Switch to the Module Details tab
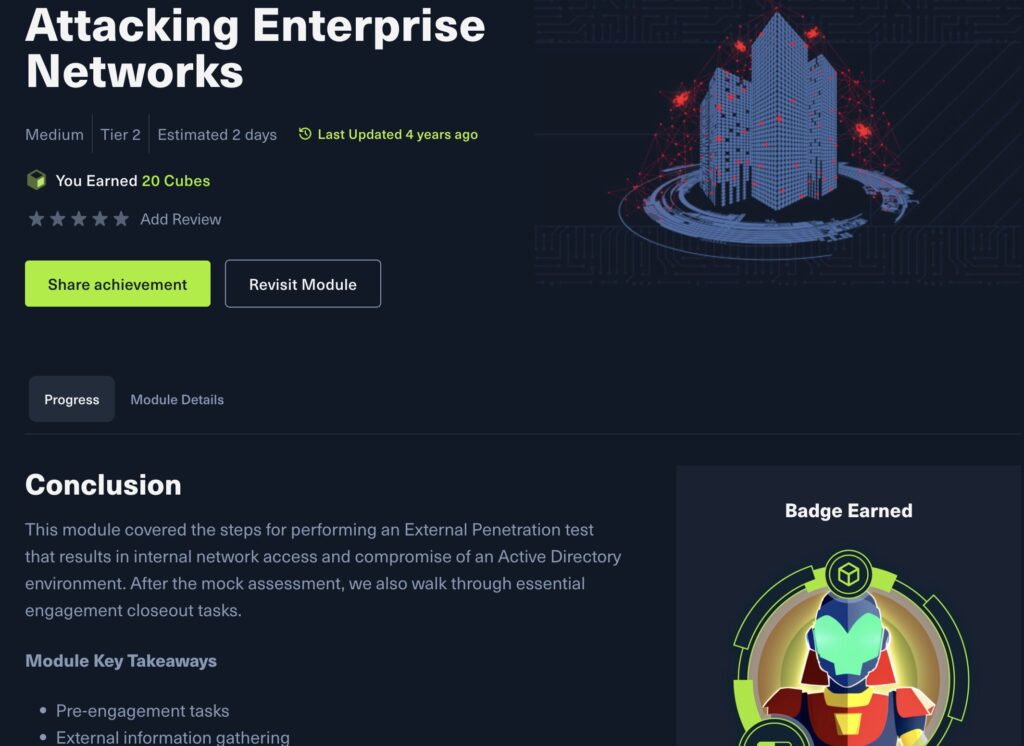Viewport: 1024px width, 746px height. [x=176, y=399]
